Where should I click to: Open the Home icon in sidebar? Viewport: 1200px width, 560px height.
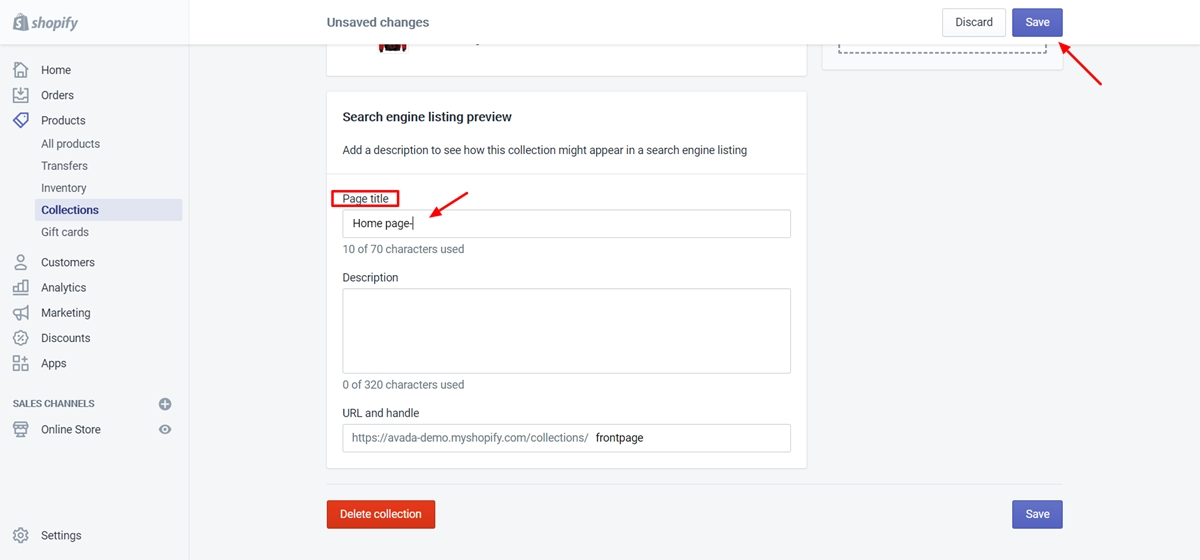tap(21, 70)
